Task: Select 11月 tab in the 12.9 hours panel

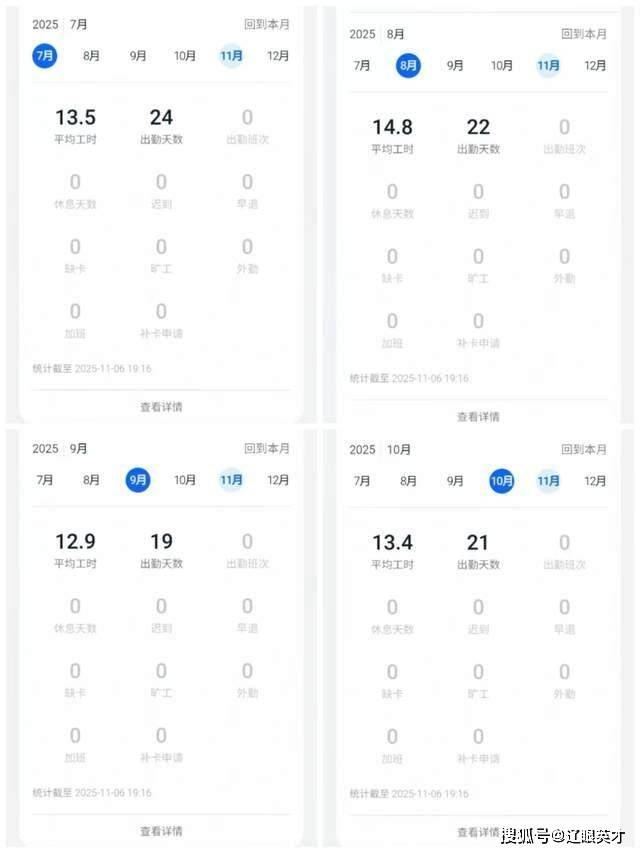Action: coord(231,480)
